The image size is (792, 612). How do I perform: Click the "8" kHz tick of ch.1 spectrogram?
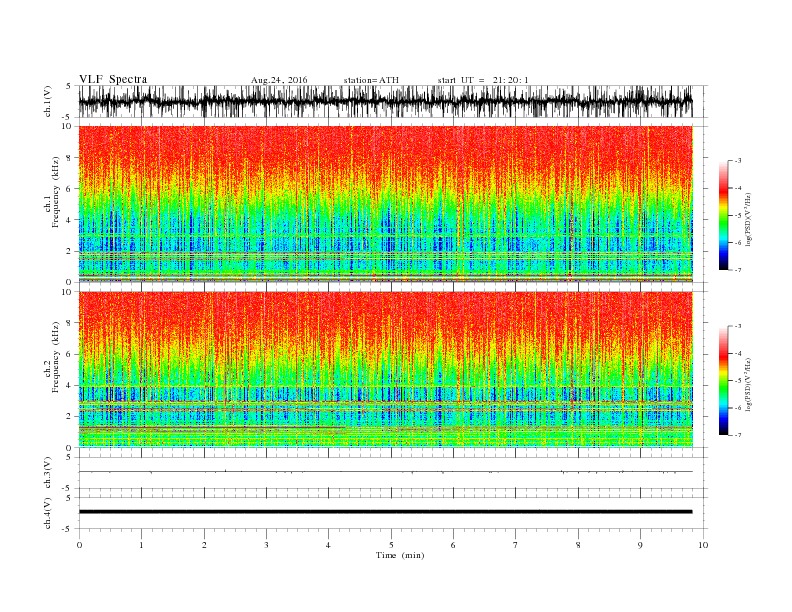(x=70, y=158)
